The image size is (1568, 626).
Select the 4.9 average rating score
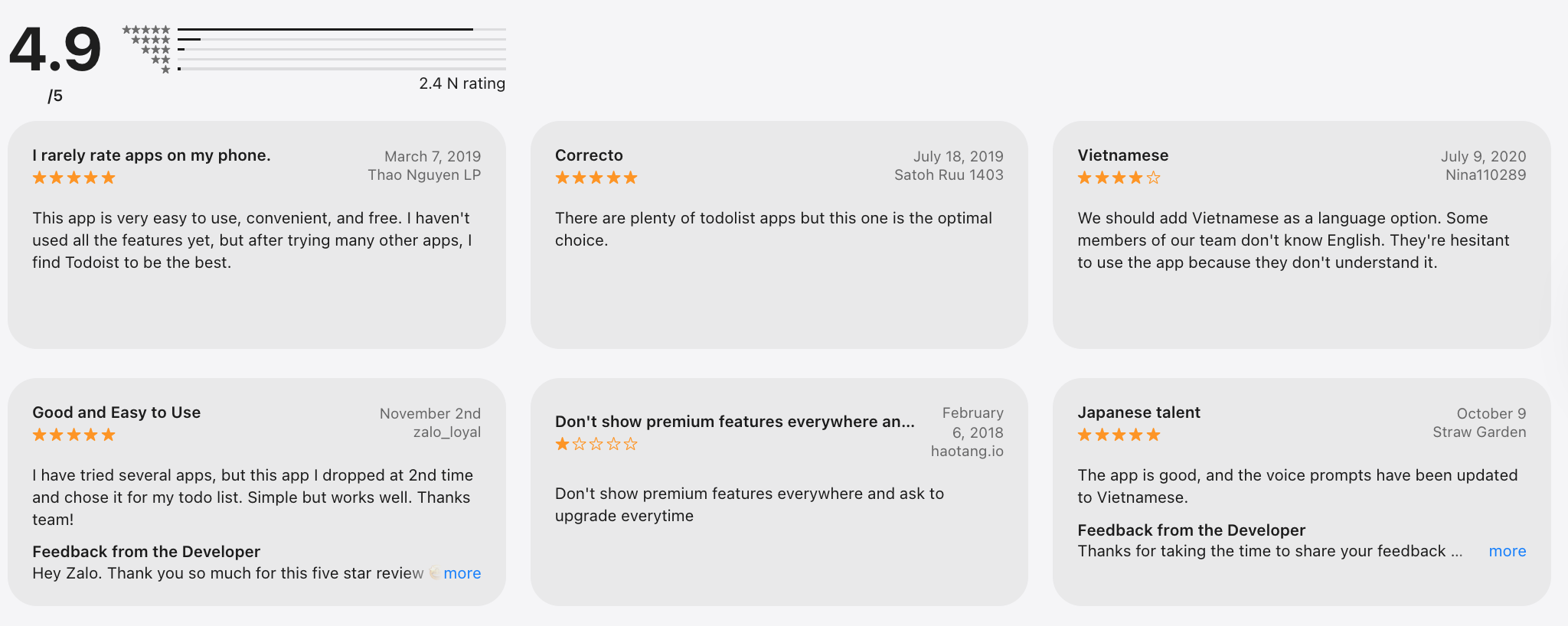click(x=55, y=47)
